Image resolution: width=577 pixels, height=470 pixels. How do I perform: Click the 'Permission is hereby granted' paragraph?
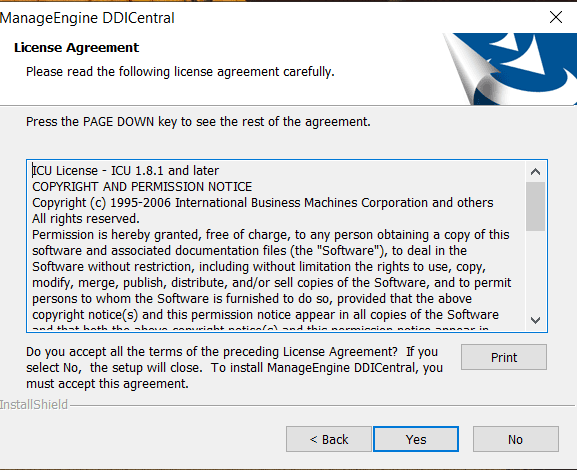[x=272, y=275]
